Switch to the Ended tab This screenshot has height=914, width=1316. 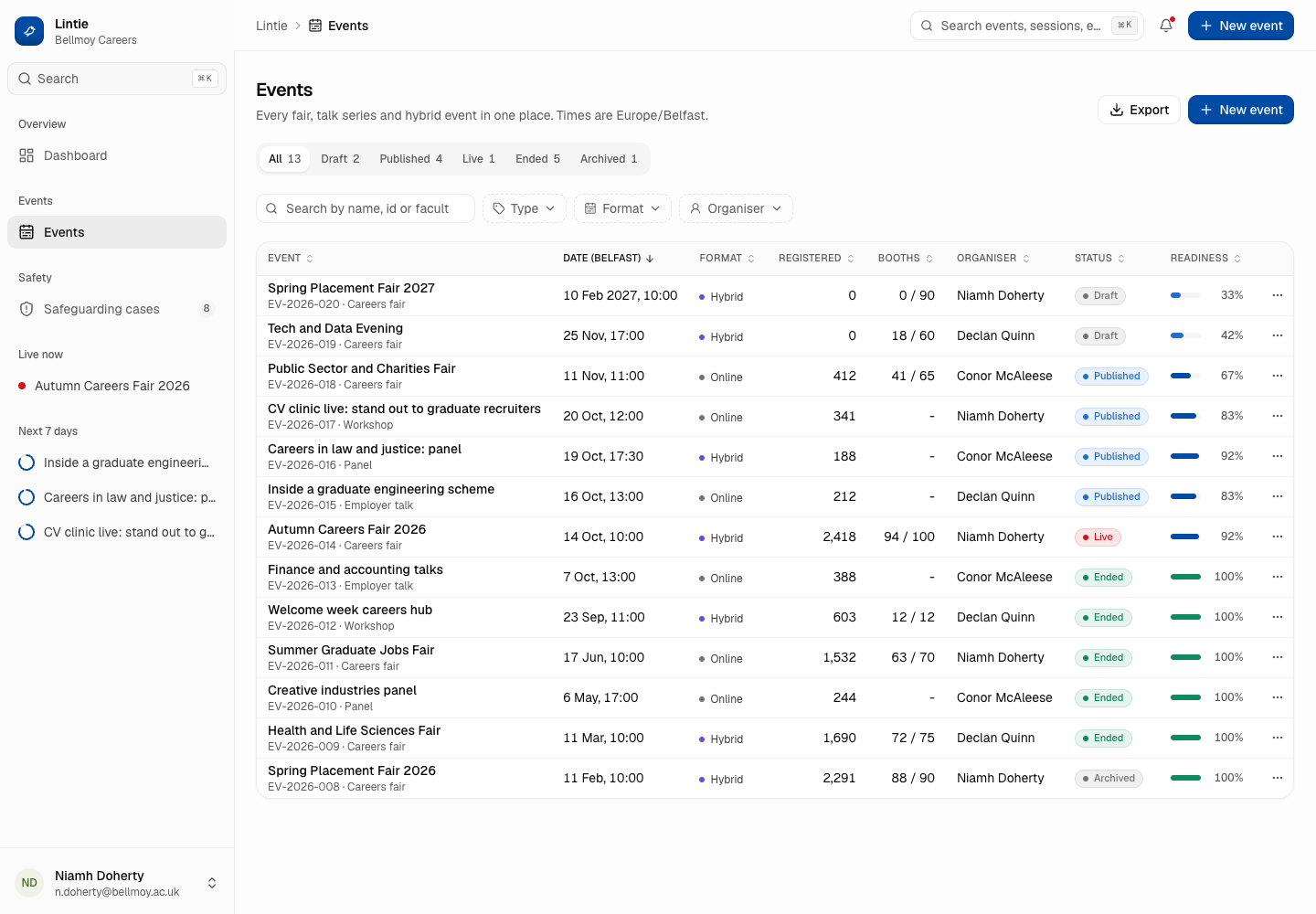tap(537, 159)
